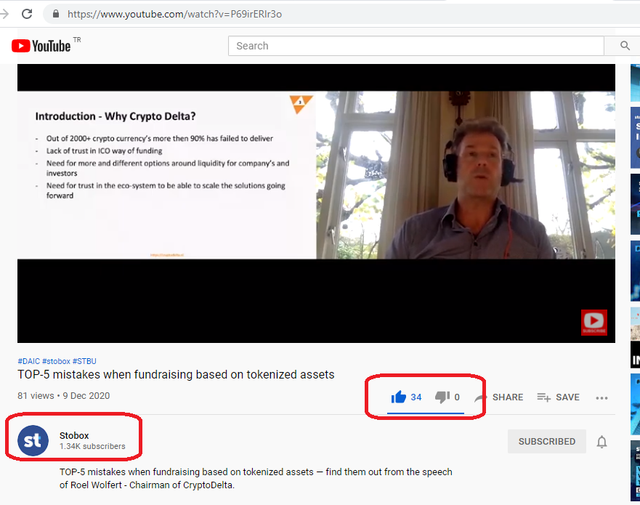Click the video player to pause
Image resolution: width=640 pixels, height=505 pixels.
pos(316,203)
